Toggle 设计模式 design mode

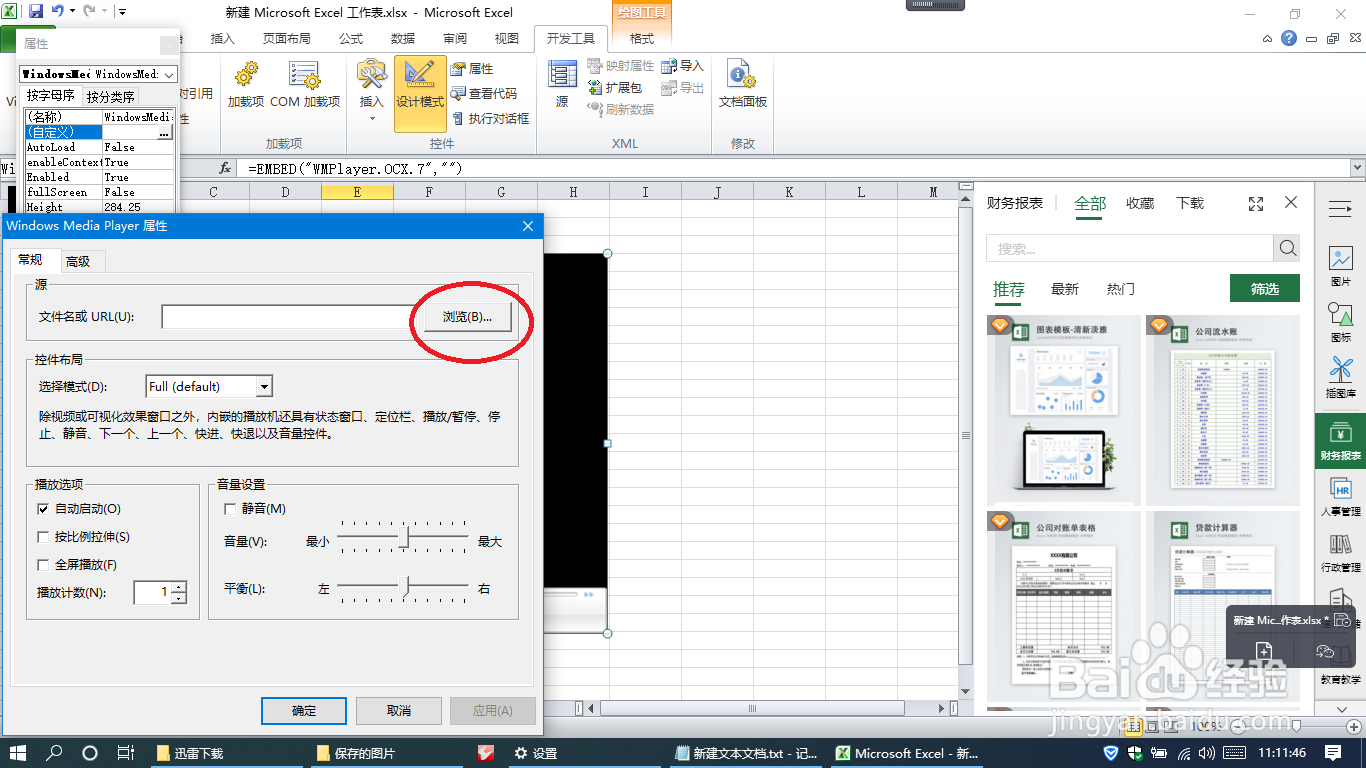point(420,94)
